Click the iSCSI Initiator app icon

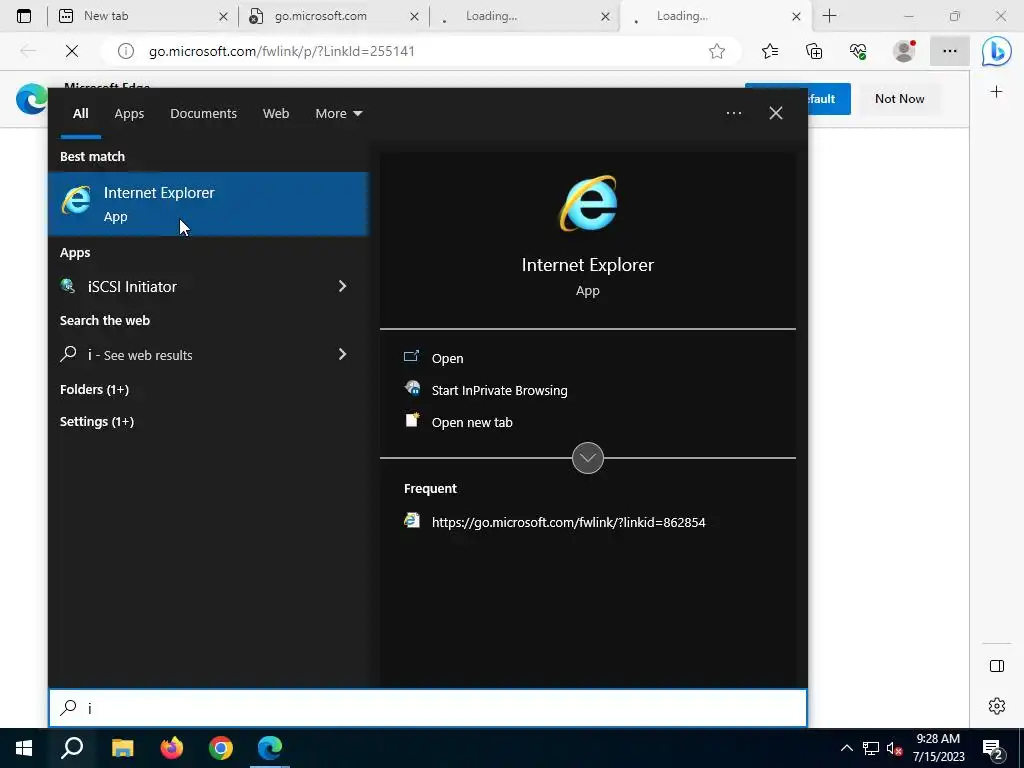point(68,285)
